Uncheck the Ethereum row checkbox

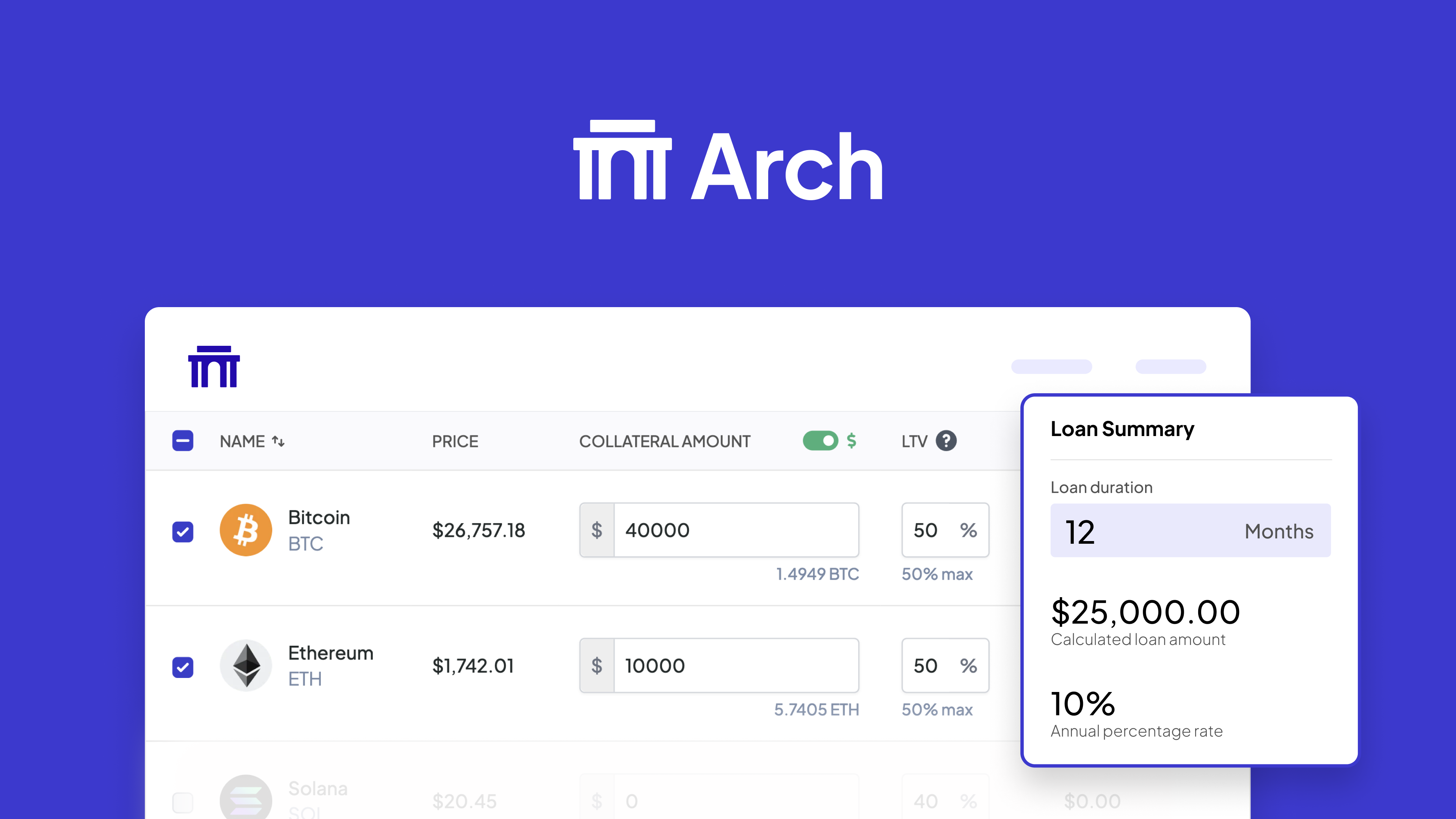[x=182, y=667]
